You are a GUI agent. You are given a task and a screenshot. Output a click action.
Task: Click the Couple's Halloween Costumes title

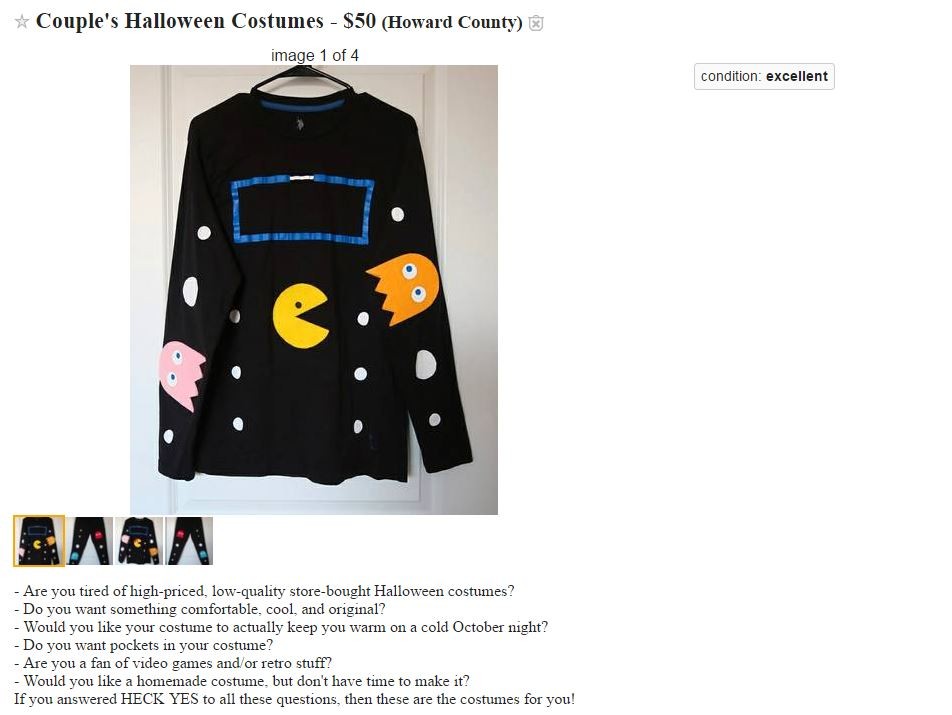180,21
